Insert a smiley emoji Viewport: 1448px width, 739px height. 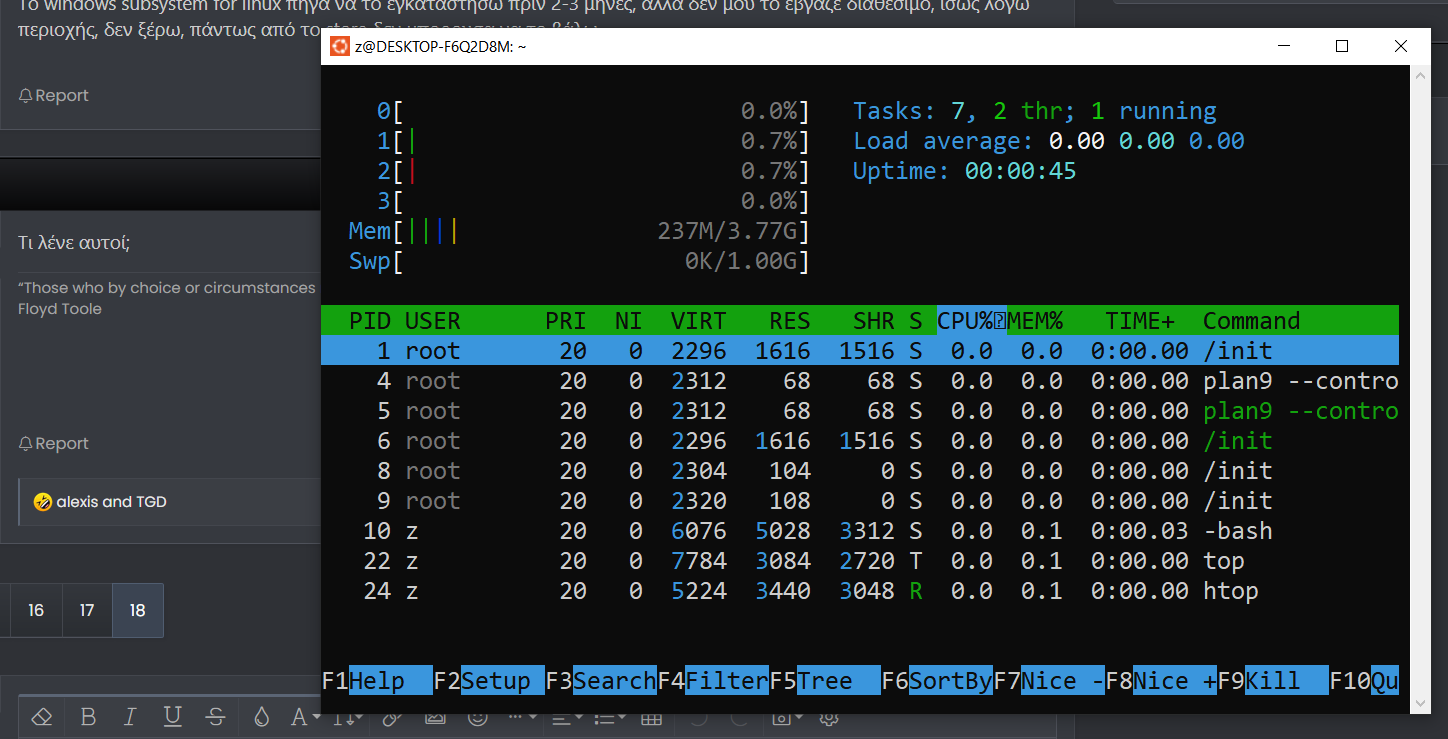point(478,717)
